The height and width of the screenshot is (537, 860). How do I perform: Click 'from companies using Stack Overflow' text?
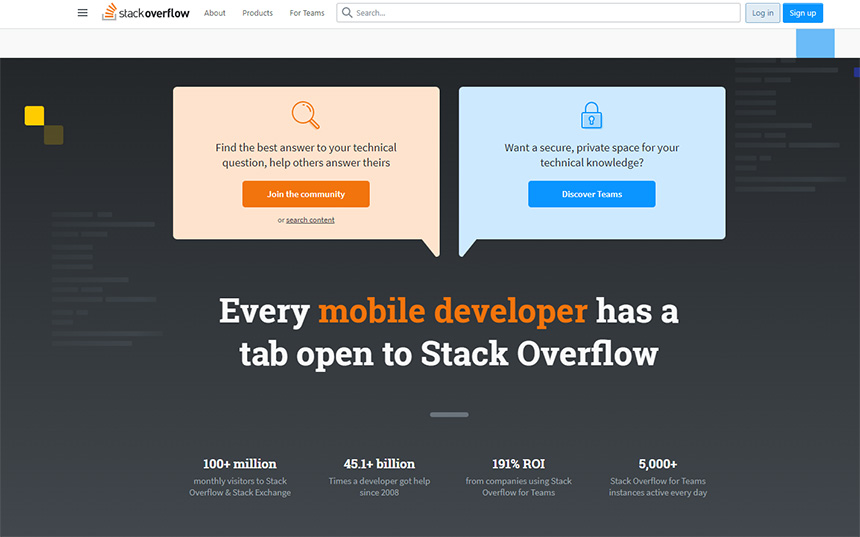pos(518,487)
